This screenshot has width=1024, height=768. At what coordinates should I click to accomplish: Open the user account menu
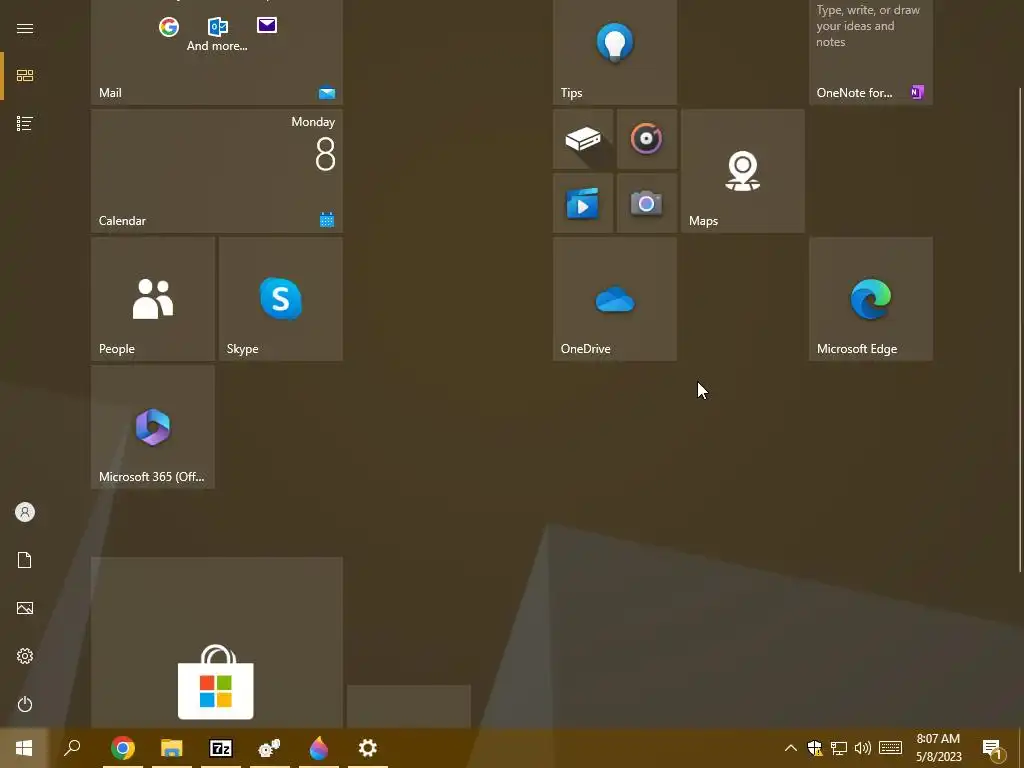[x=25, y=512]
